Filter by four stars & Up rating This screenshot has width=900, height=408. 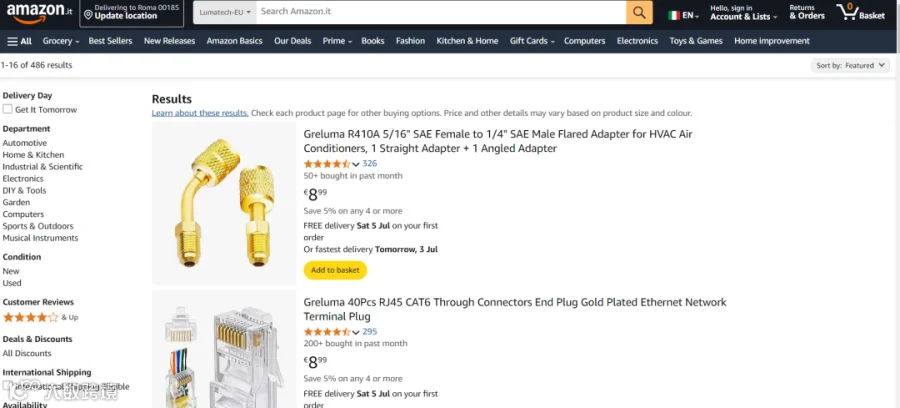click(40, 317)
